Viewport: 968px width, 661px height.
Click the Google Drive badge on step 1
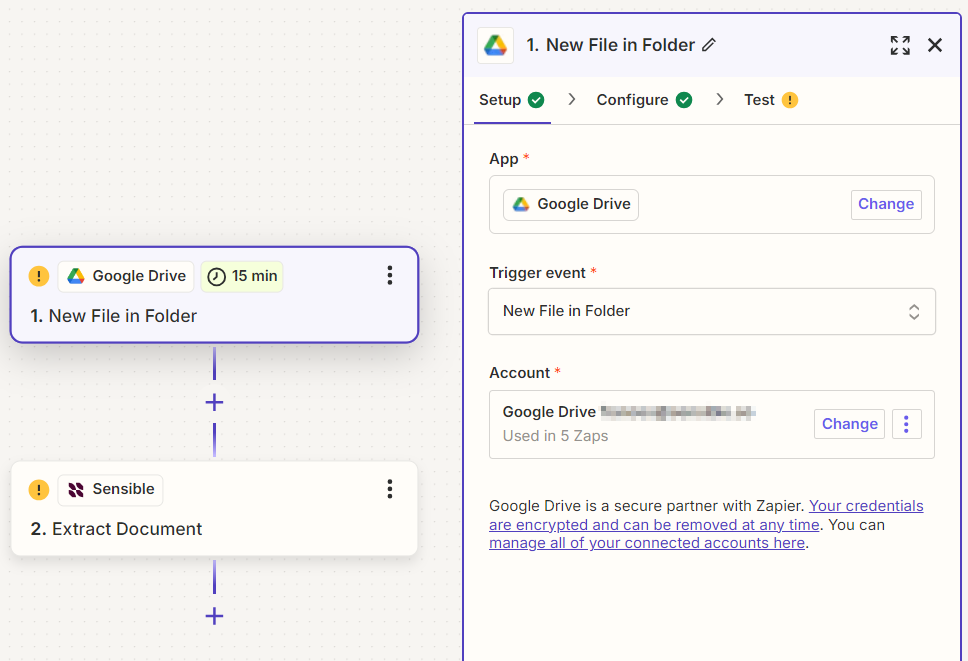[x=126, y=276]
